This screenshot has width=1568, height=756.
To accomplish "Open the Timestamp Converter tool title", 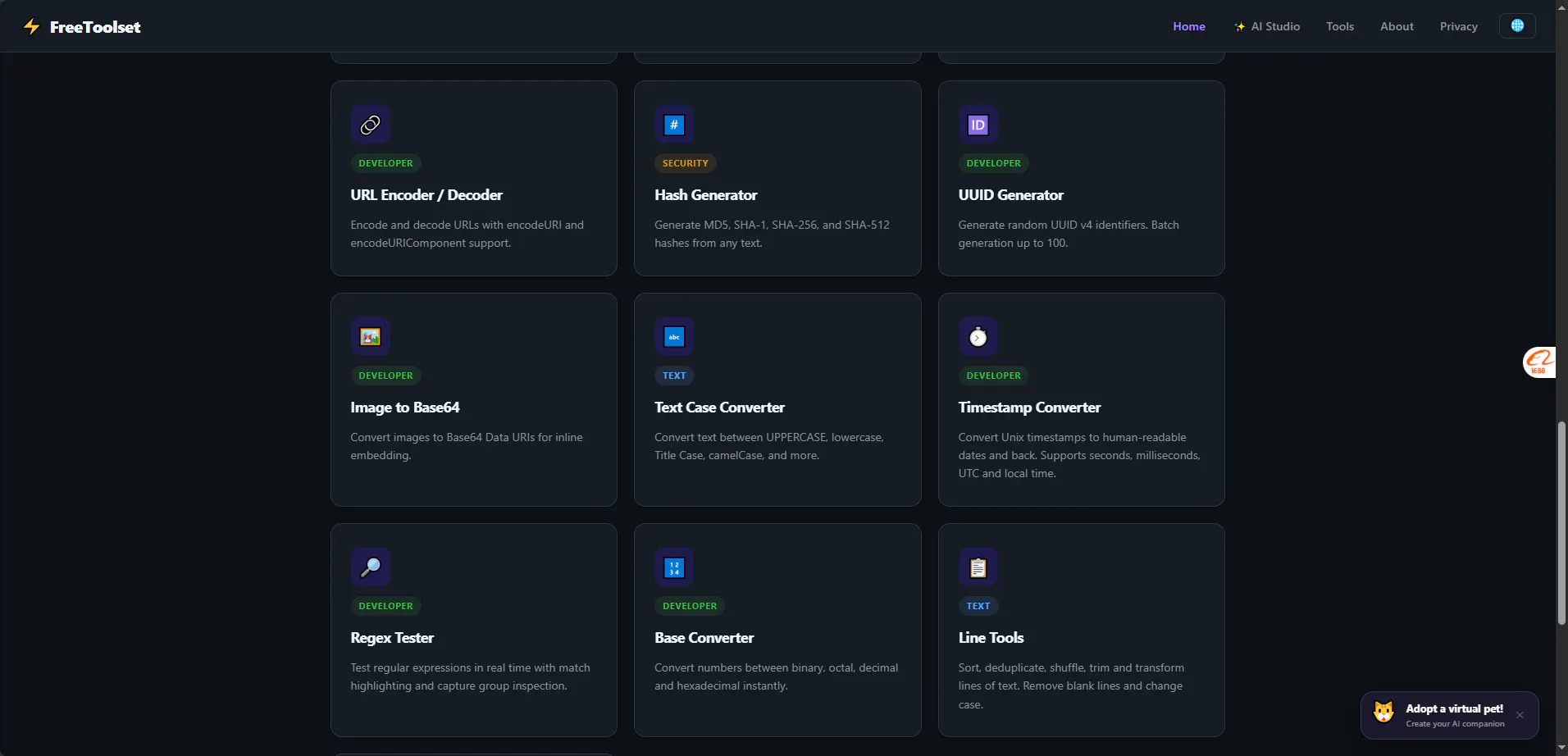I will (x=1030, y=408).
